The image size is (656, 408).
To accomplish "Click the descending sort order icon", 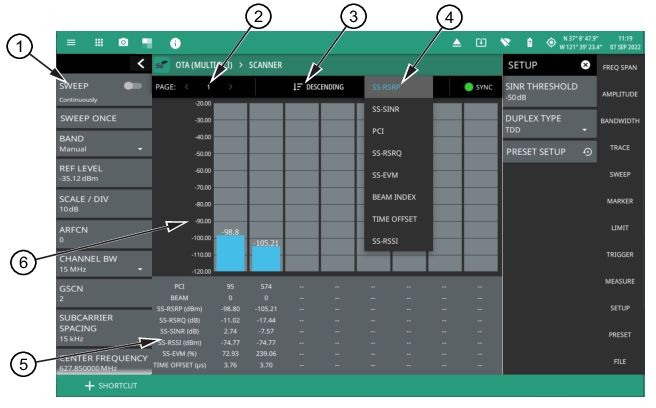I will coord(314,88).
